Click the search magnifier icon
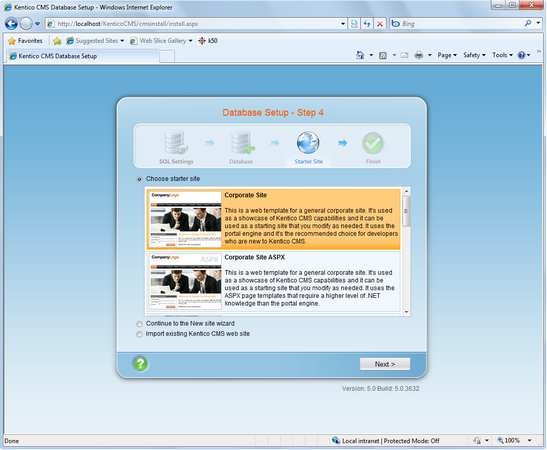The width and height of the screenshot is (547, 450). [x=528, y=23]
